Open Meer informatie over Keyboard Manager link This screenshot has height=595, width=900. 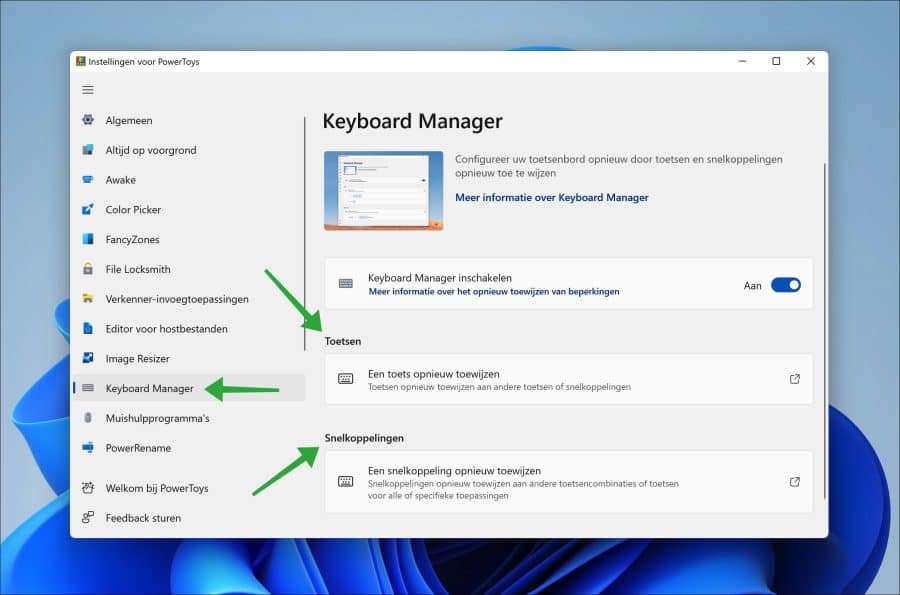552,197
